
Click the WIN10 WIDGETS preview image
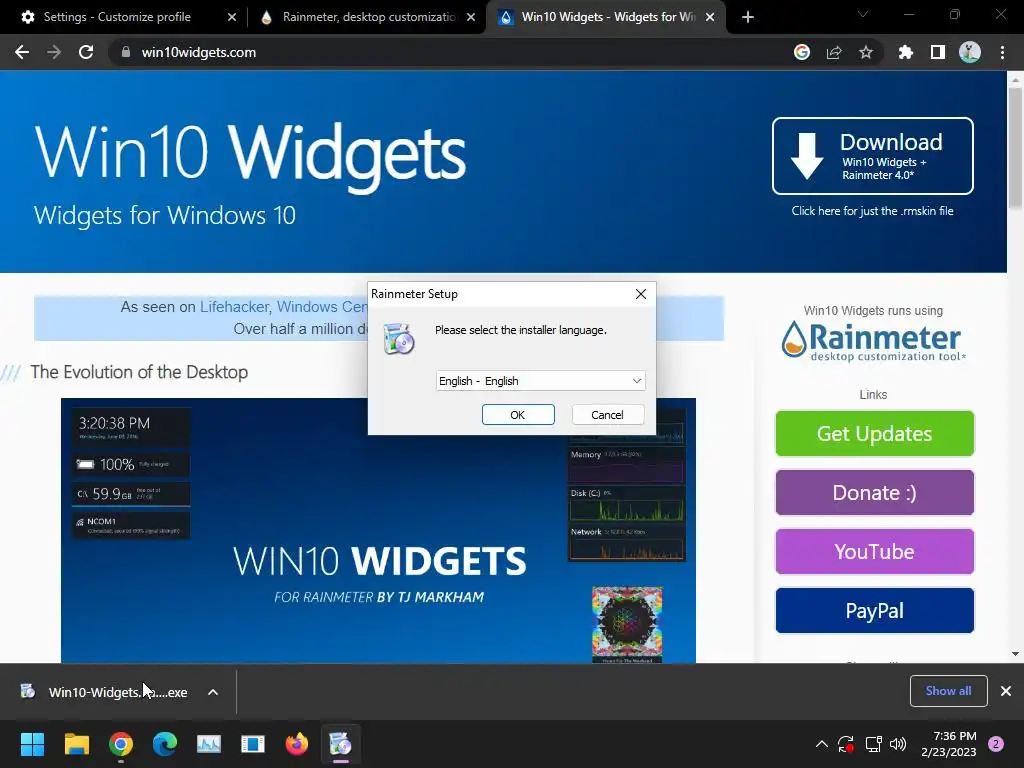click(378, 530)
